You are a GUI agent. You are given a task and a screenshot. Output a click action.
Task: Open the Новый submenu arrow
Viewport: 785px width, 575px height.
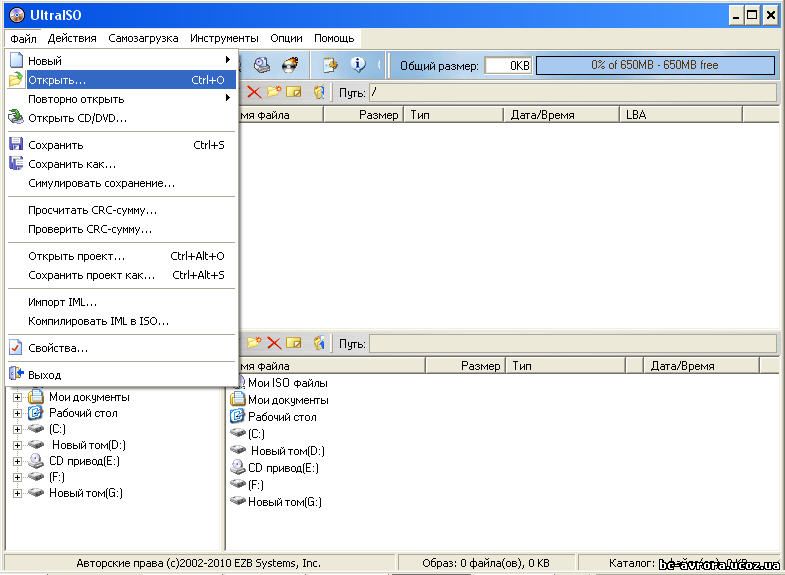tap(227, 61)
